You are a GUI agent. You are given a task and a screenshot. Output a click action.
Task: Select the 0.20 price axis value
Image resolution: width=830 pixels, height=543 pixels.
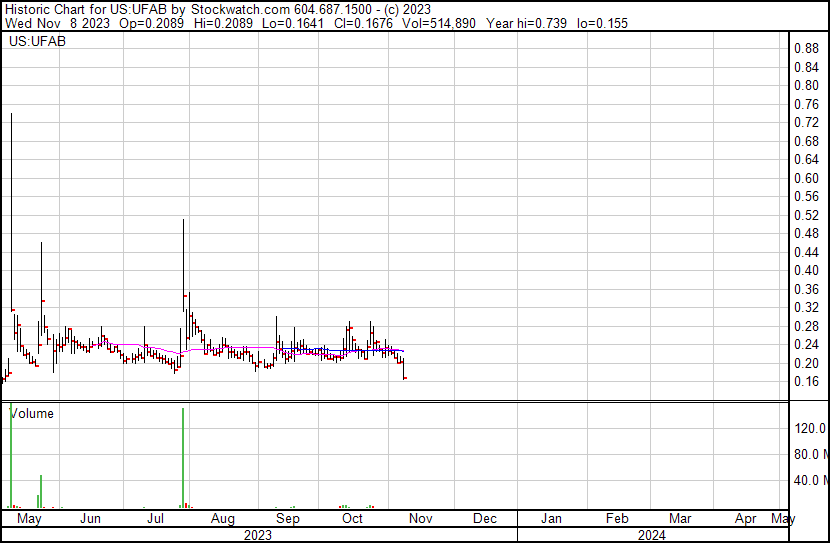(806, 364)
